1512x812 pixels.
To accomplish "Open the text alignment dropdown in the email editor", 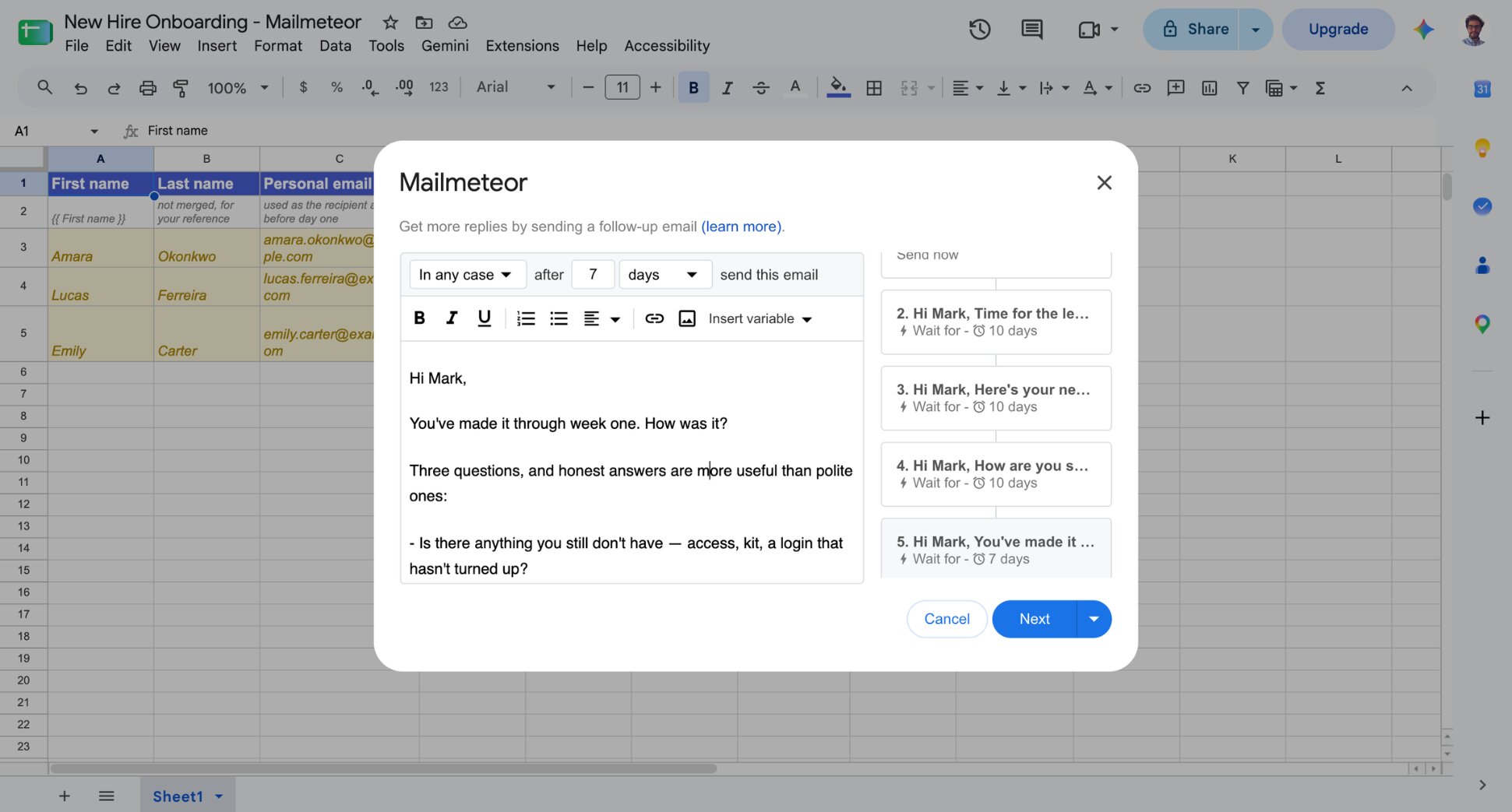I will pos(601,318).
